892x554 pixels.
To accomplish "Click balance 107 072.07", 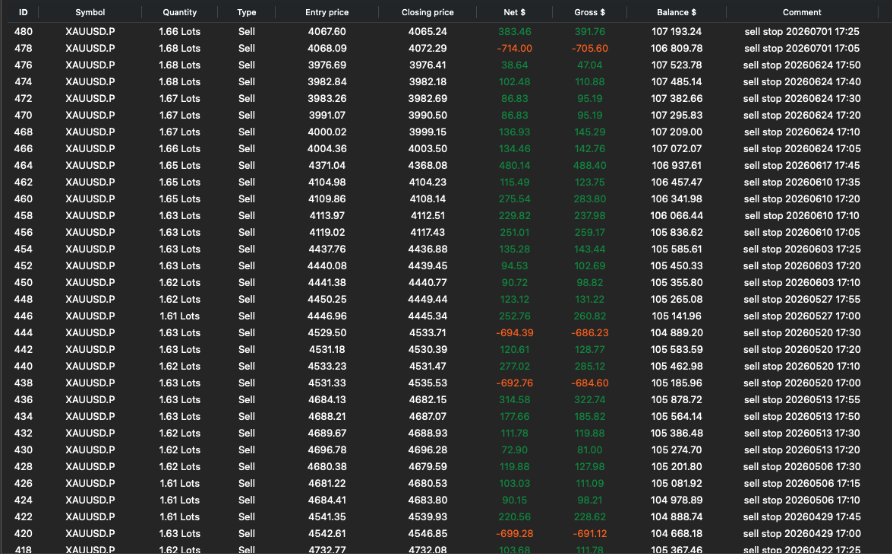I will coord(676,149).
